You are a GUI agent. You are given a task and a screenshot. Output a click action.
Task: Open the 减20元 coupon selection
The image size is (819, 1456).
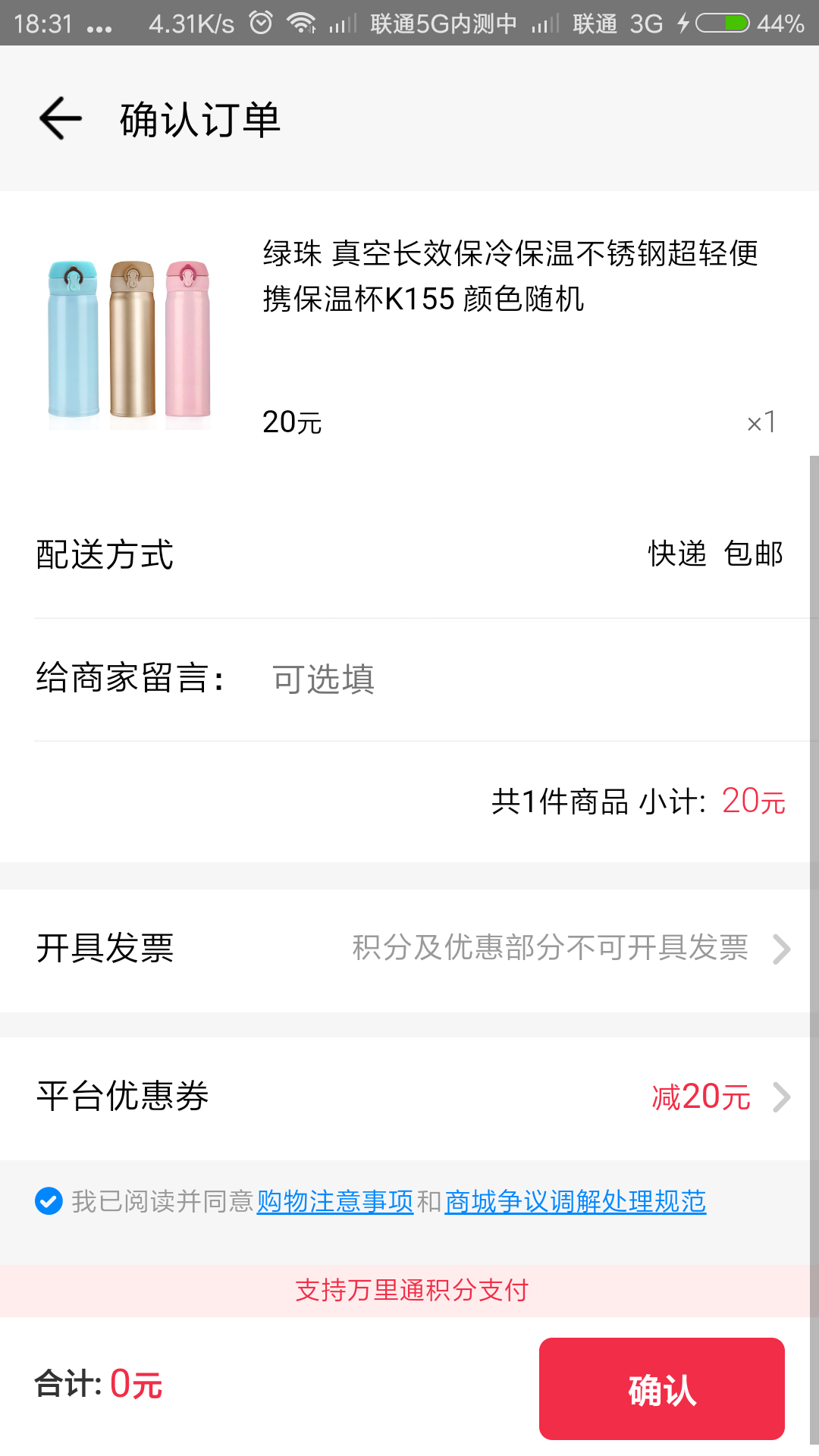tap(701, 1097)
